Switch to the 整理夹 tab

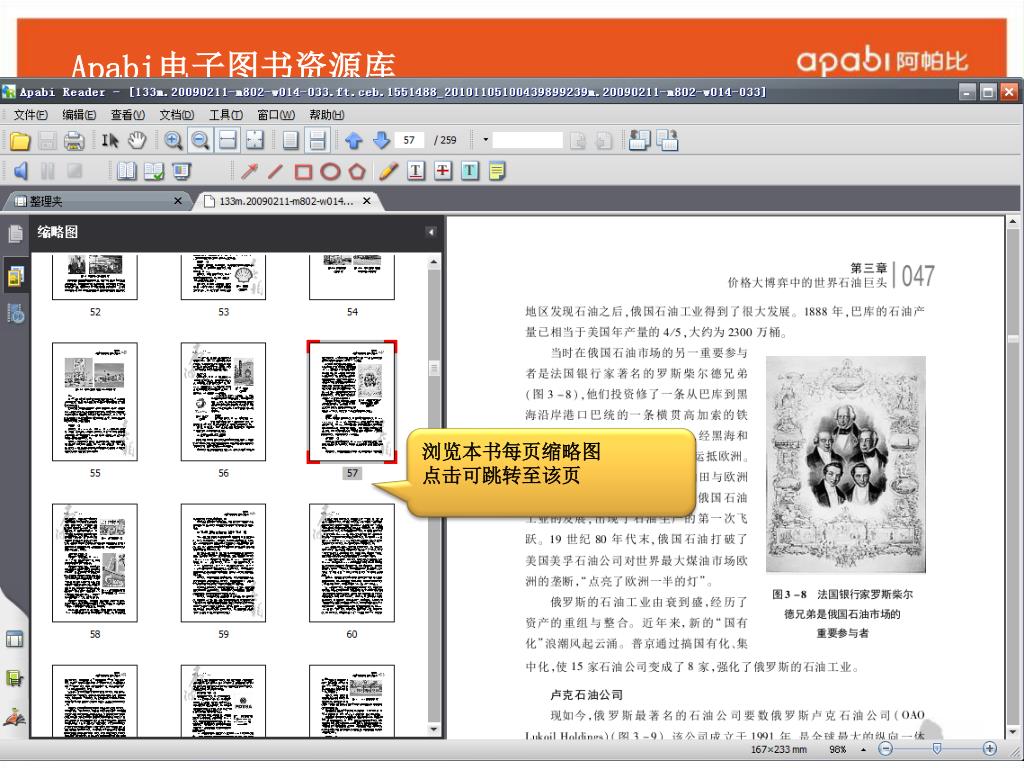[96, 201]
